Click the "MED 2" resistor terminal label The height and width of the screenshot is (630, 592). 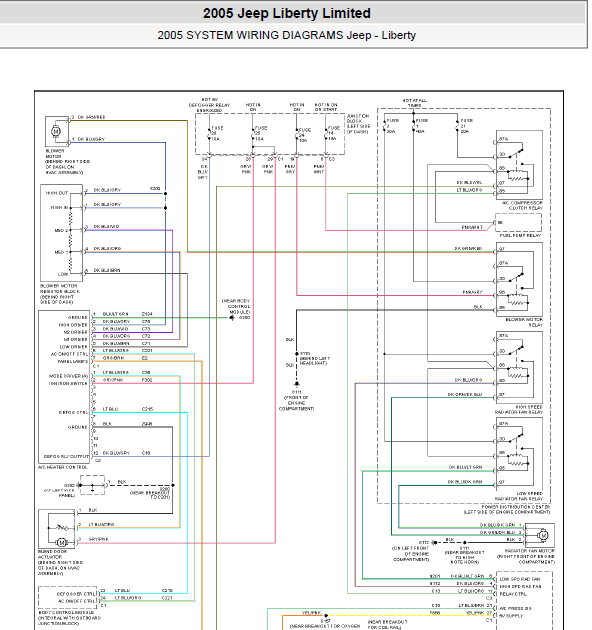(x=61, y=230)
